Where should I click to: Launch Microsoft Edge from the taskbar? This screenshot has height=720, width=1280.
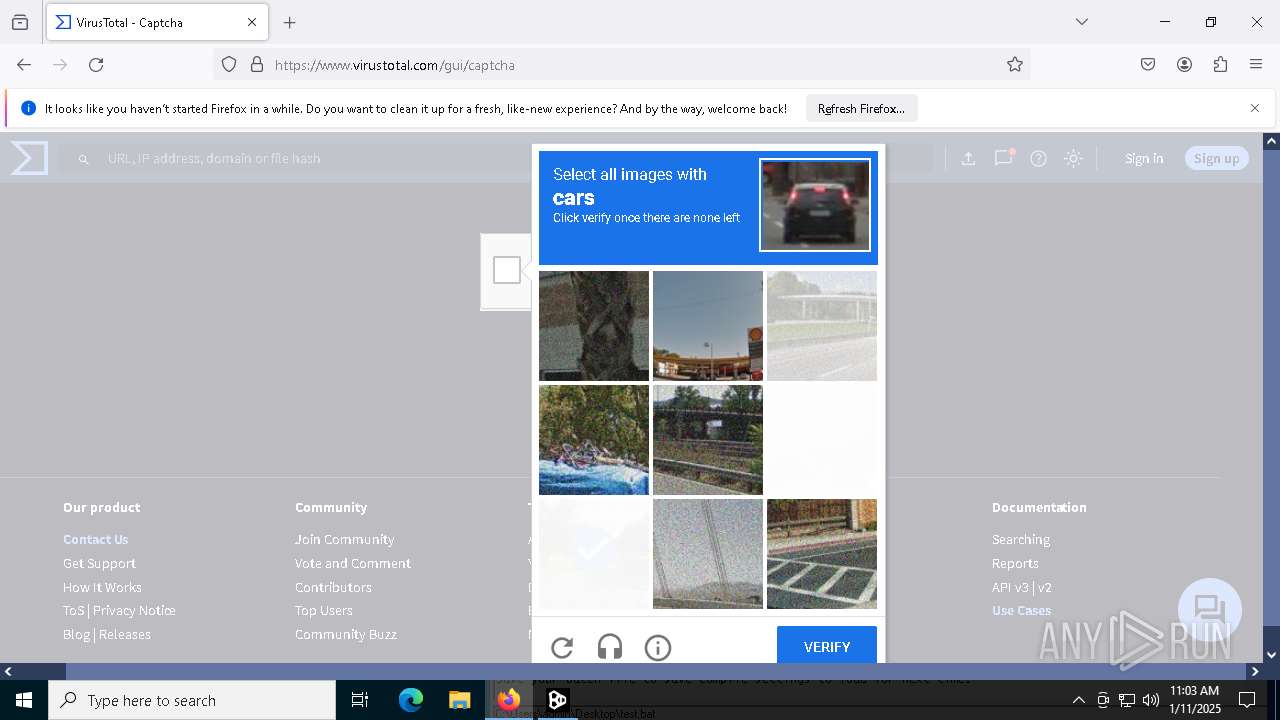click(x=411, y=700)
